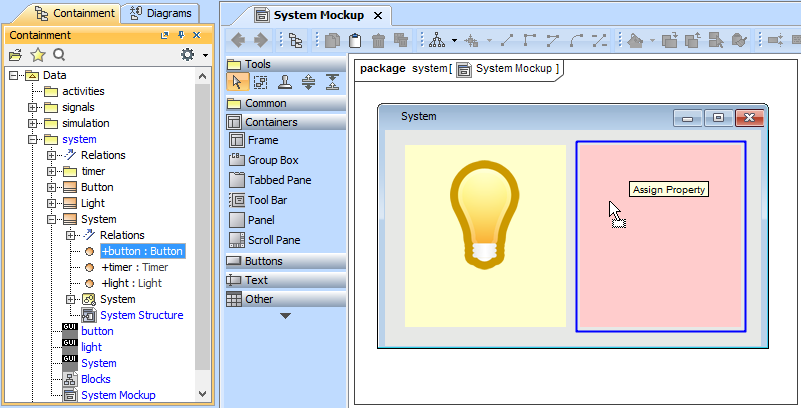Switch to the Diagrams tab
This screenshot has height=408, width=801.
161,13
